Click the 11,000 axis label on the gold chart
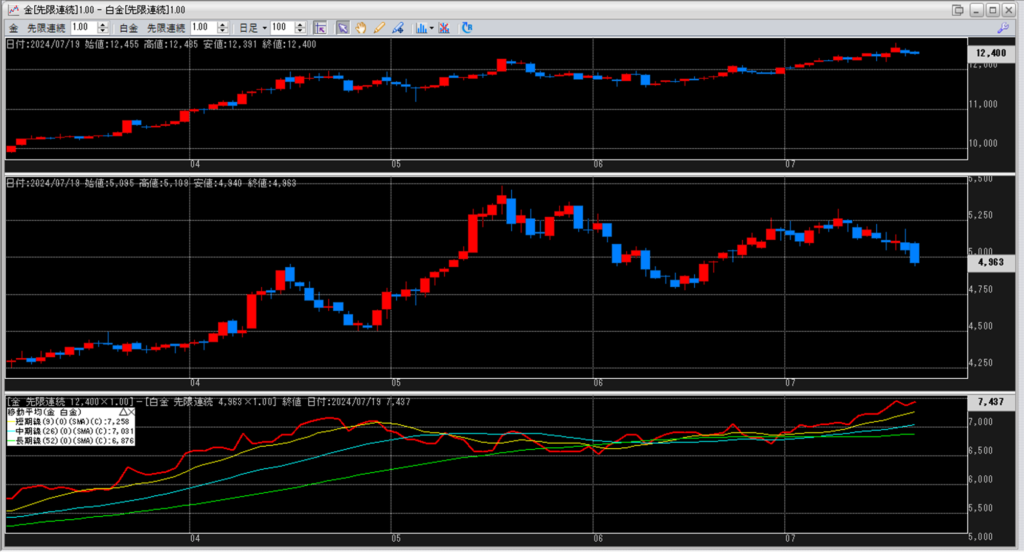 [x=983, y=104]
